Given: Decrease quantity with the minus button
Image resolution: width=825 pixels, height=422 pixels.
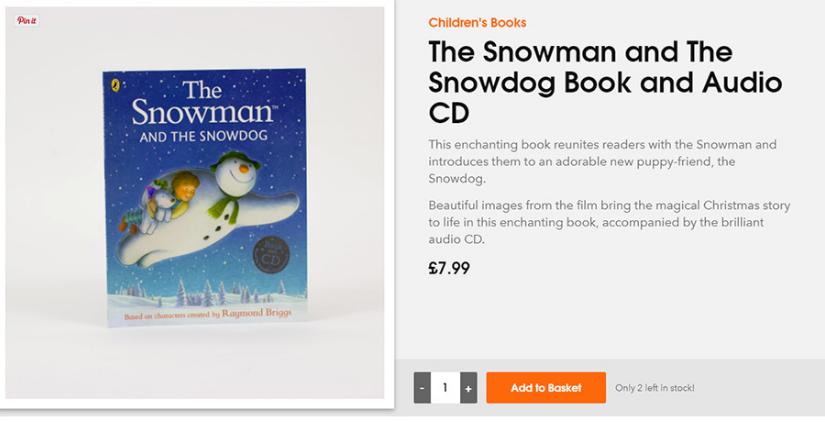Looking at the screenshot, I should pyautogui.click(x=422, y=388).
